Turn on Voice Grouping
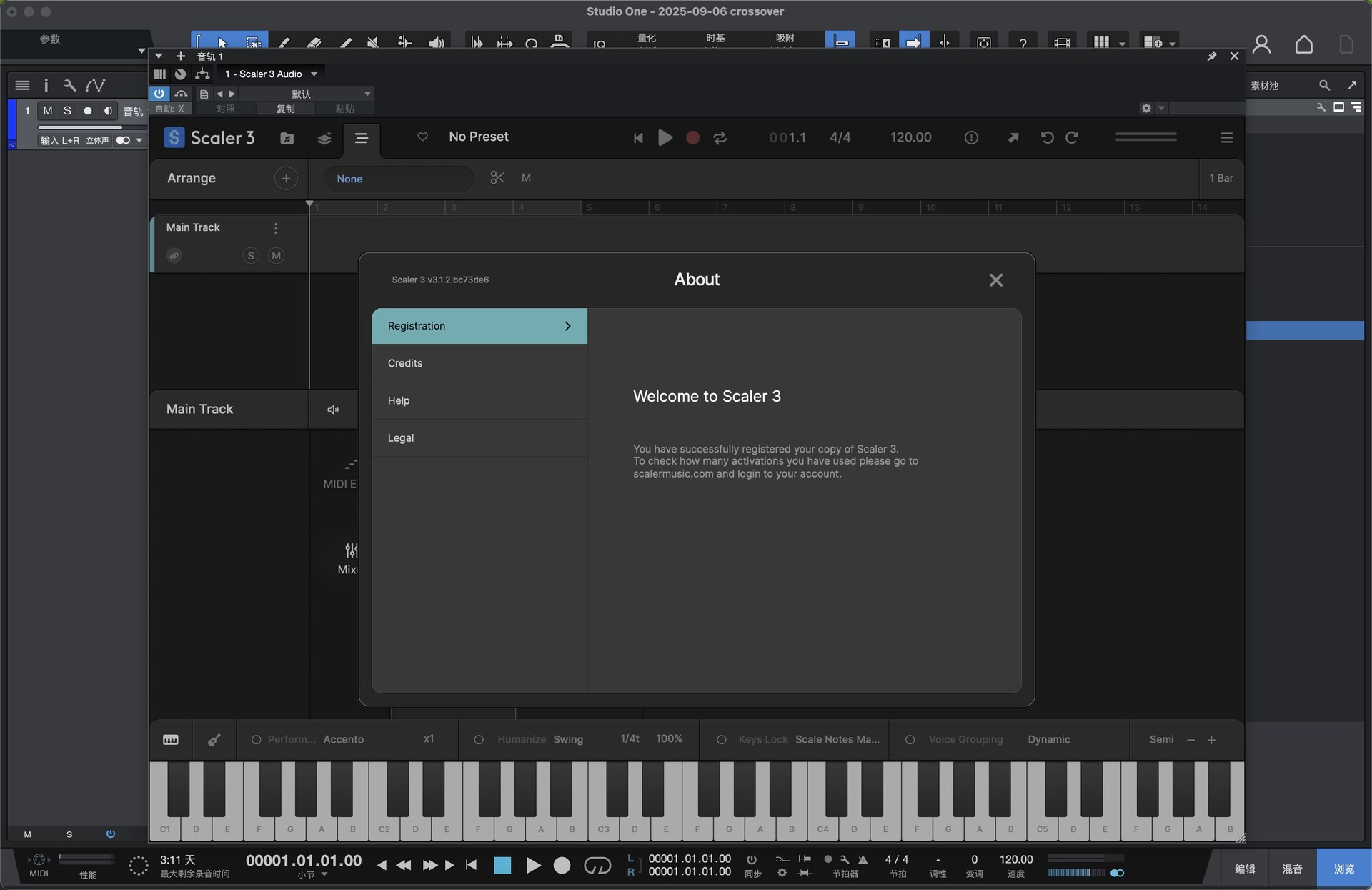The height and width of the screenshot is (890, 1372). [x=910, y=740]
